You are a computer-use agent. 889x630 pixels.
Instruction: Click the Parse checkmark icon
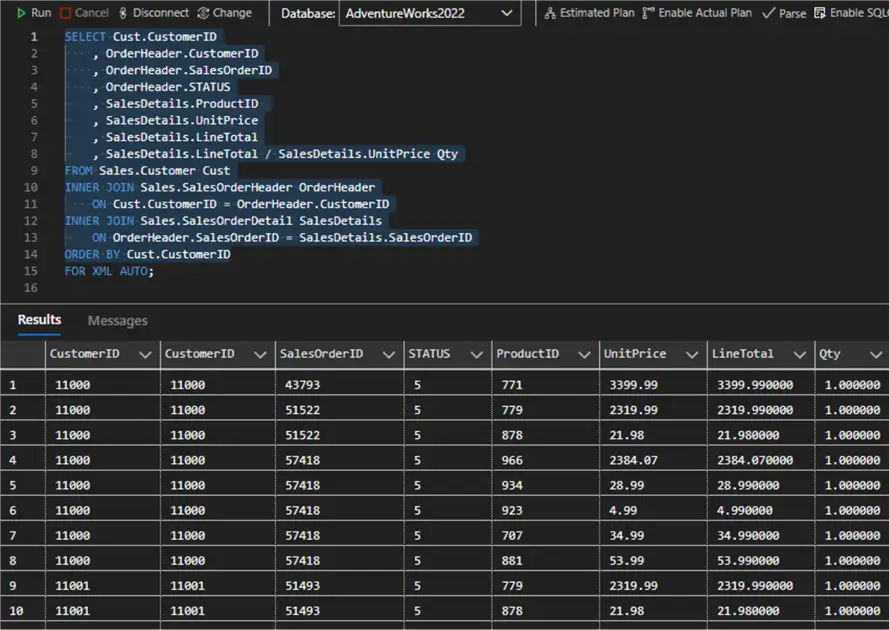click(x=768, y=13)
